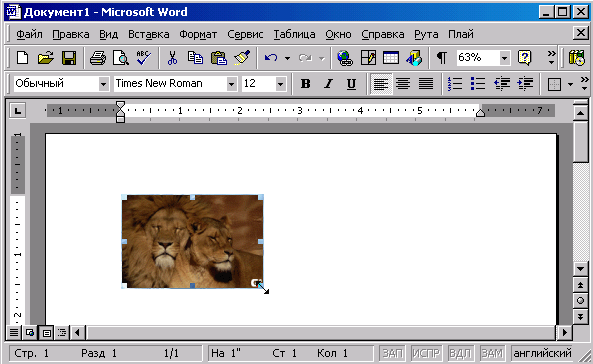
Task: Open the Вставка menu
Action: [149, 34]
